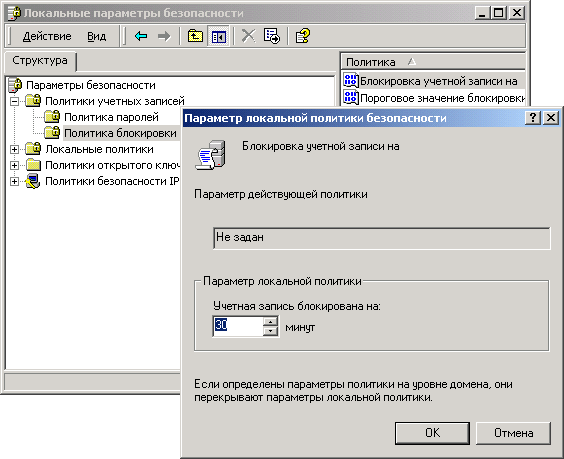Click the OK button
Image resolution: width=564 pixels, height=459 pixels.
click(x=432, y=433)
